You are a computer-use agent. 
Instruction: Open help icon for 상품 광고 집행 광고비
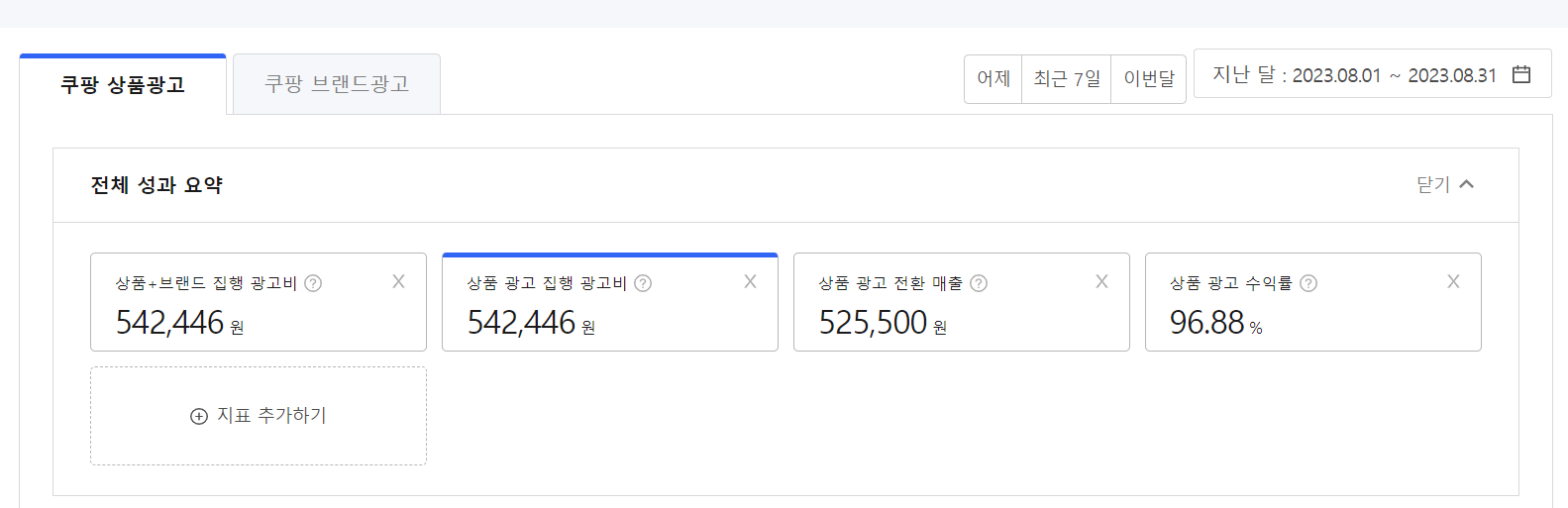643,283
